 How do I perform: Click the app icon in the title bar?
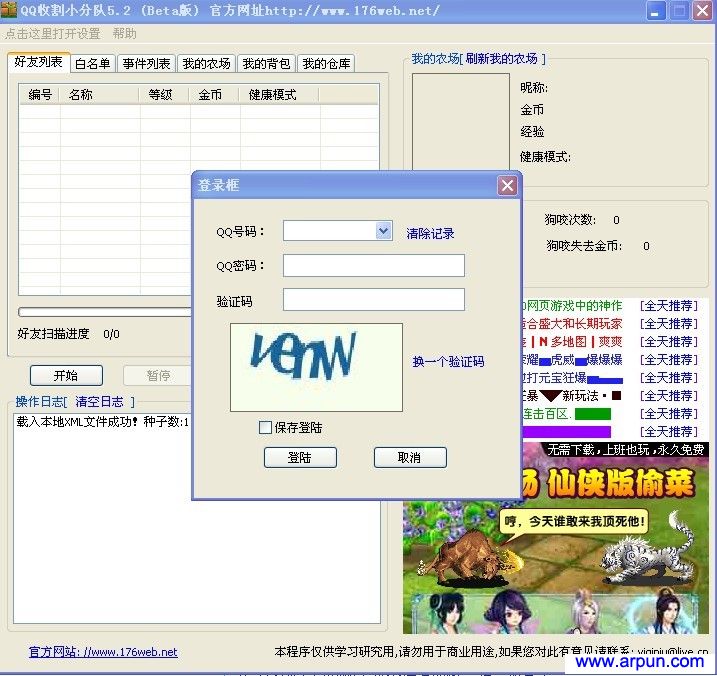pyautogui.click(x=9, y=10)
